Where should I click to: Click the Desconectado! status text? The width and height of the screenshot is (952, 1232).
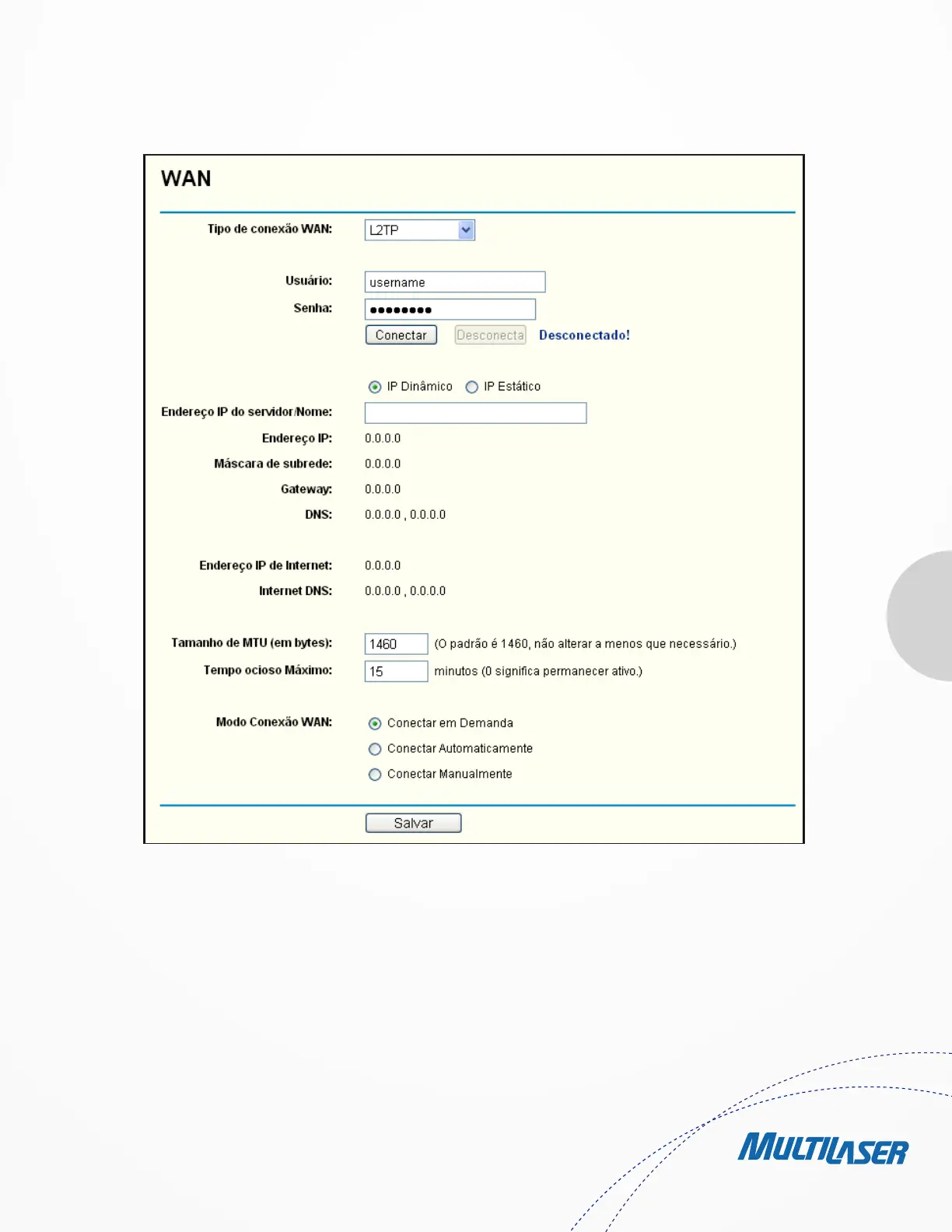(x=584, y=335)
